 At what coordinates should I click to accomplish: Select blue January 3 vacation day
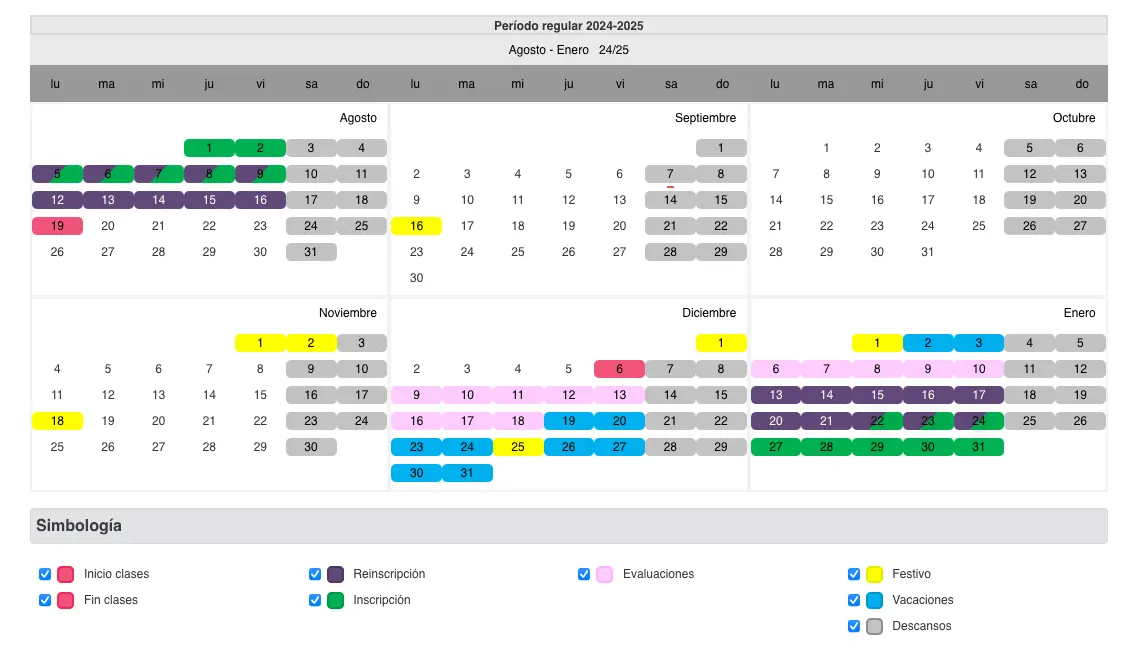pyautogui.click(x=979, y=343)
